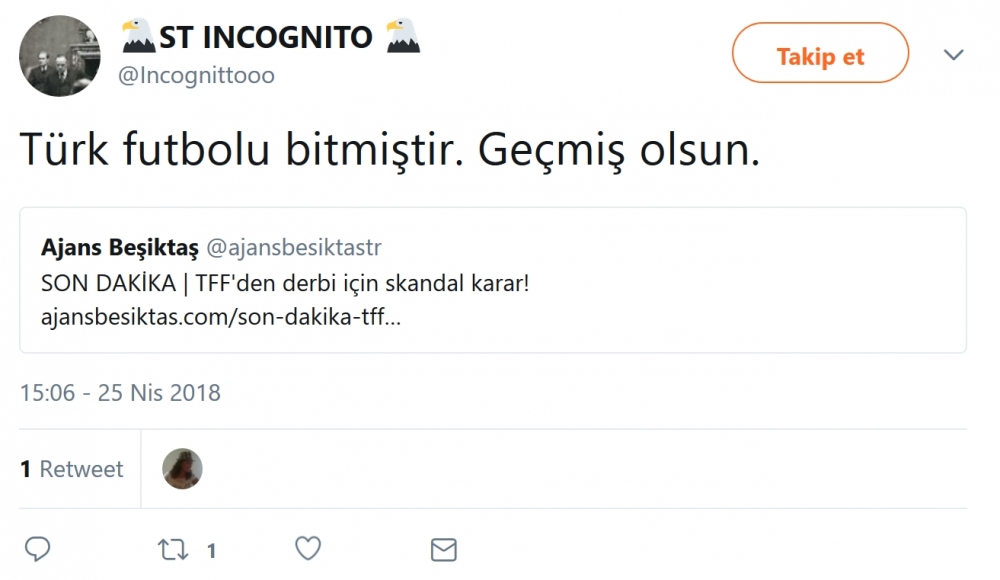Open the ST INCOGNITO profile picture
Image resolution: width=1000 pixels, height=580 pixels.
[60, 56]
